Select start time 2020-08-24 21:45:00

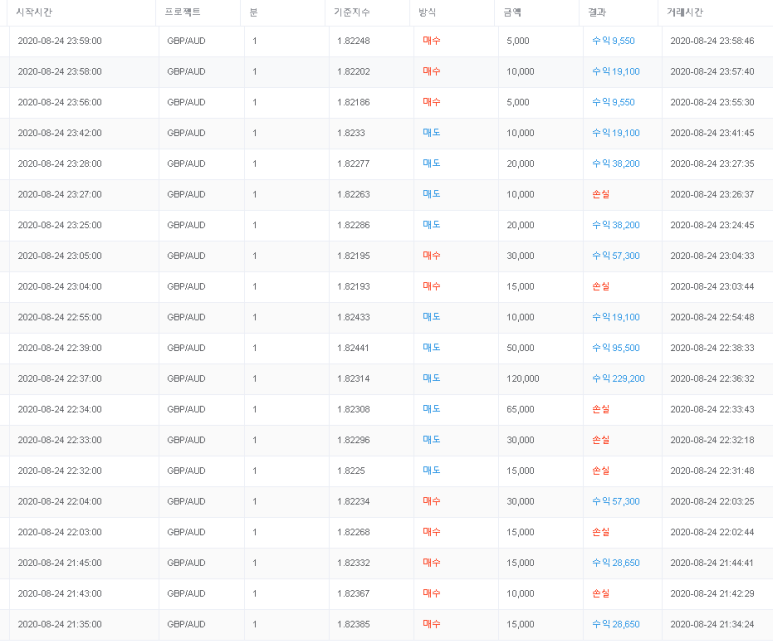[60, 563]
